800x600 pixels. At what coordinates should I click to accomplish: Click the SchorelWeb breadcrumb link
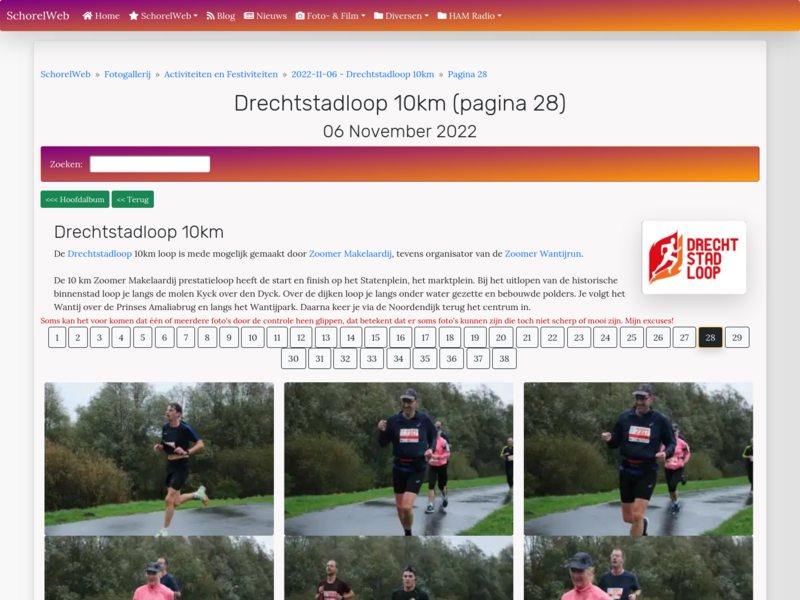65,74
